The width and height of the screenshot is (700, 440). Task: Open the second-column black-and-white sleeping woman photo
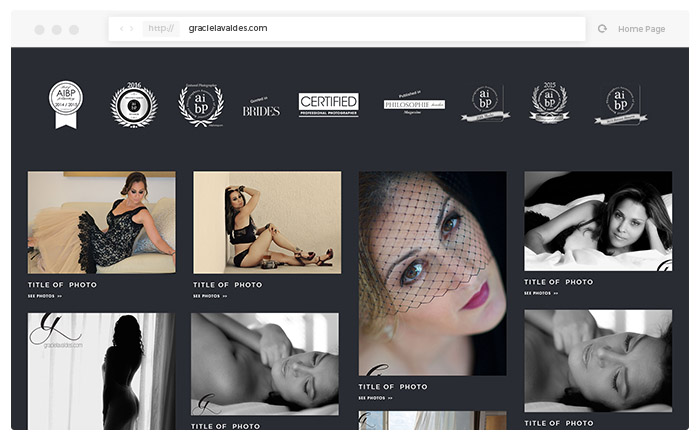265,364
